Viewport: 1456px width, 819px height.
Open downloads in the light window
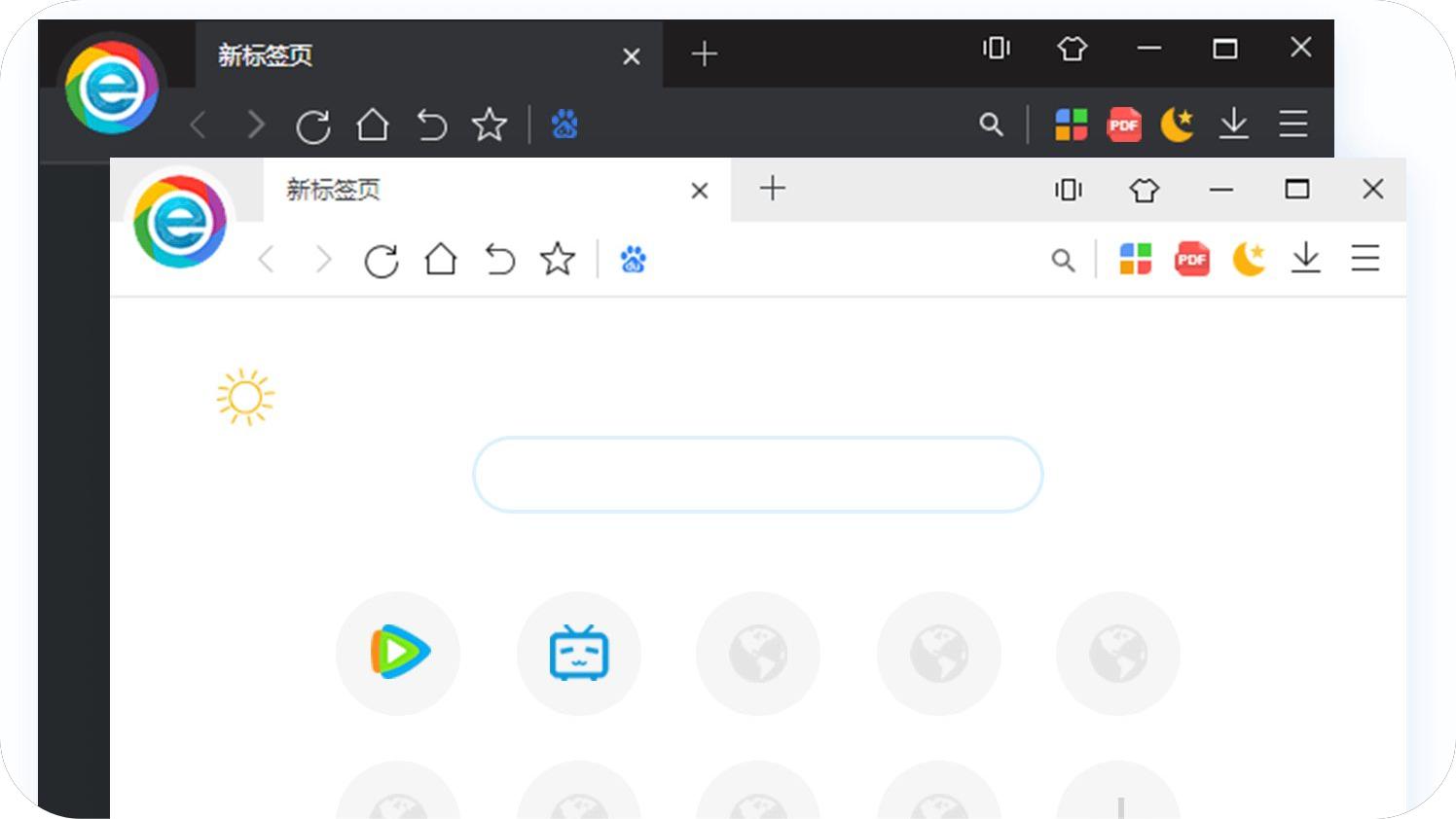point(1306,259)
